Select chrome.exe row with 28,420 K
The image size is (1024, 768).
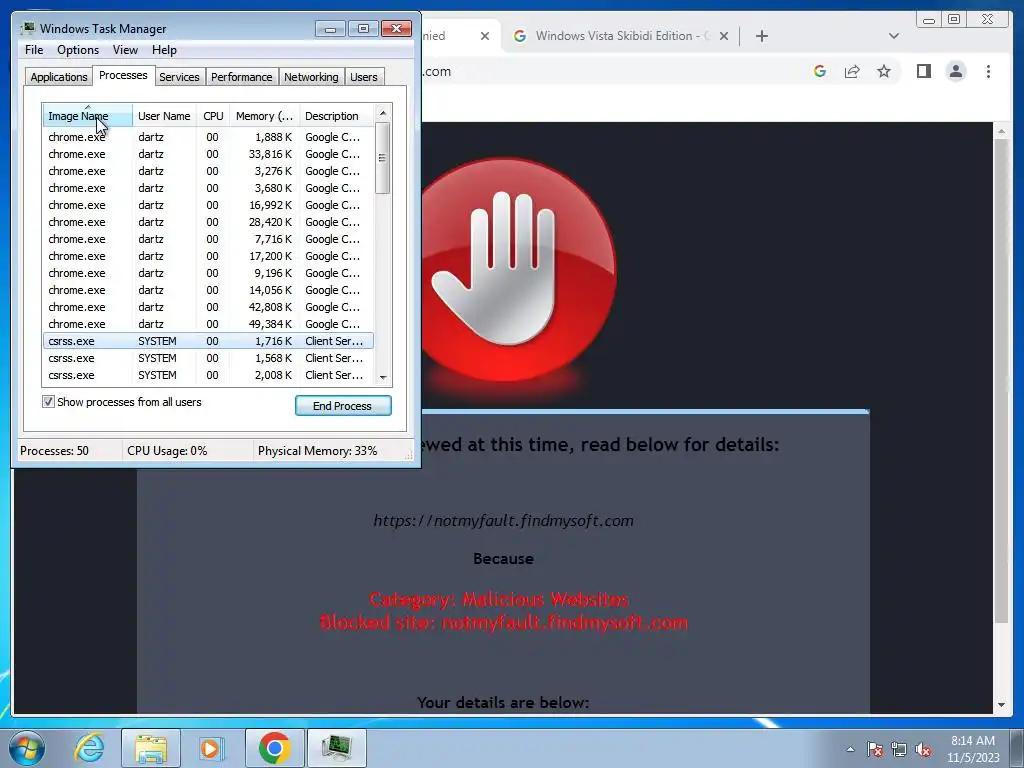tap(208, 222)
